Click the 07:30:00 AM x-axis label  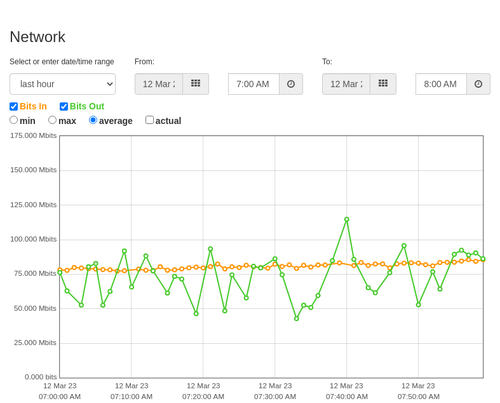[x=275, y=397]
